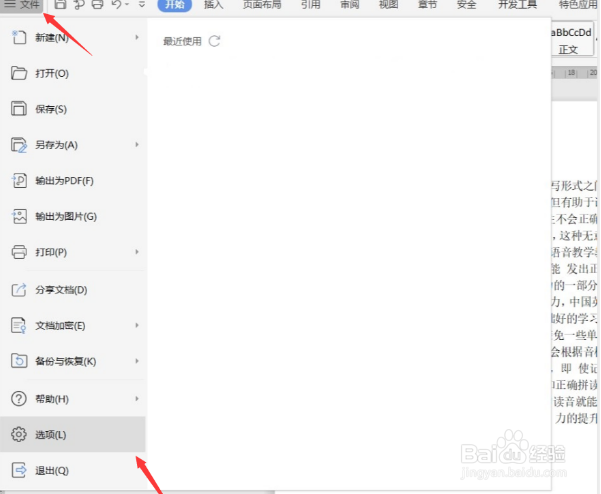Image resolution: width=601 pixels, height=494 pixels.
Task: Expand the quick access toolbar customize arrow
Action: click(x=142, y=5)
